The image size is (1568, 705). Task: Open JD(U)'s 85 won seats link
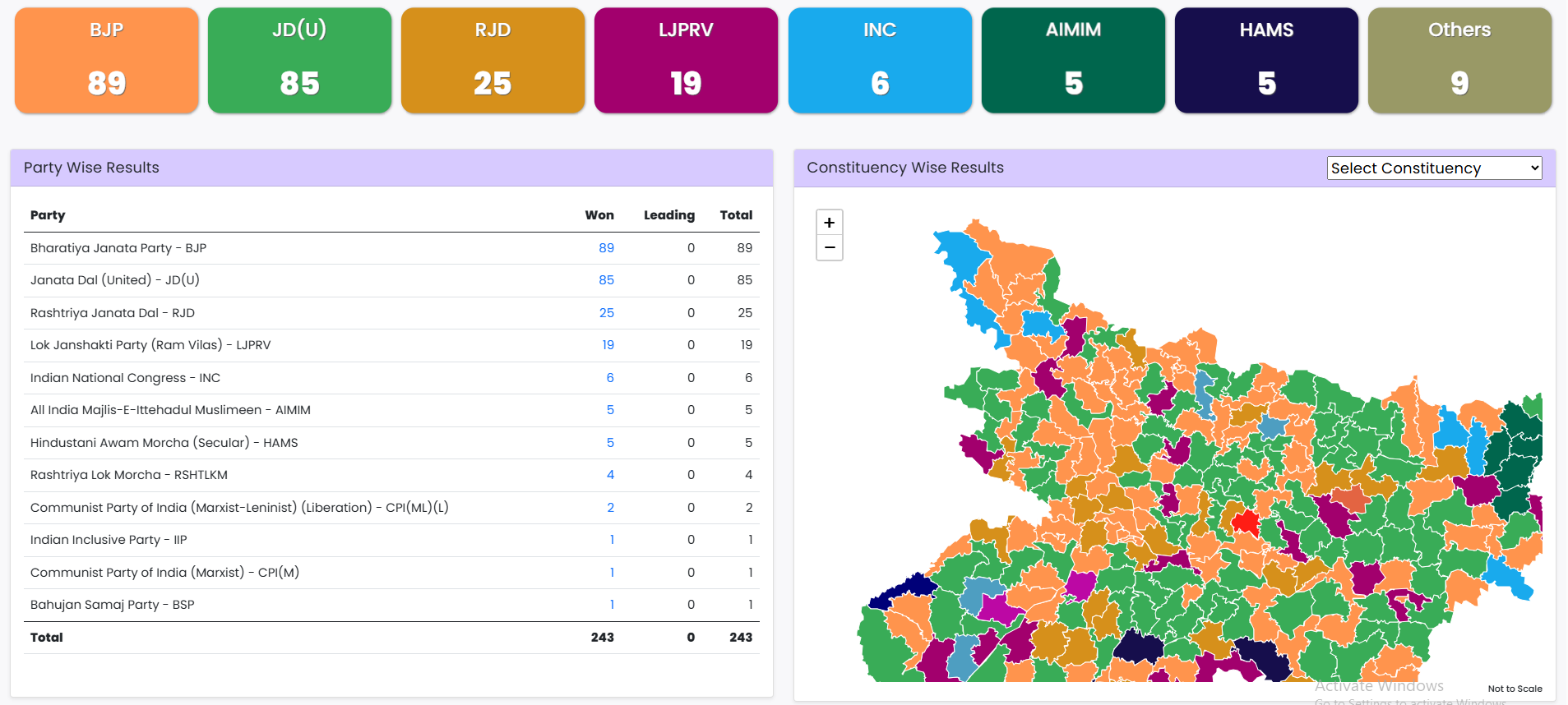pos(606,280)
